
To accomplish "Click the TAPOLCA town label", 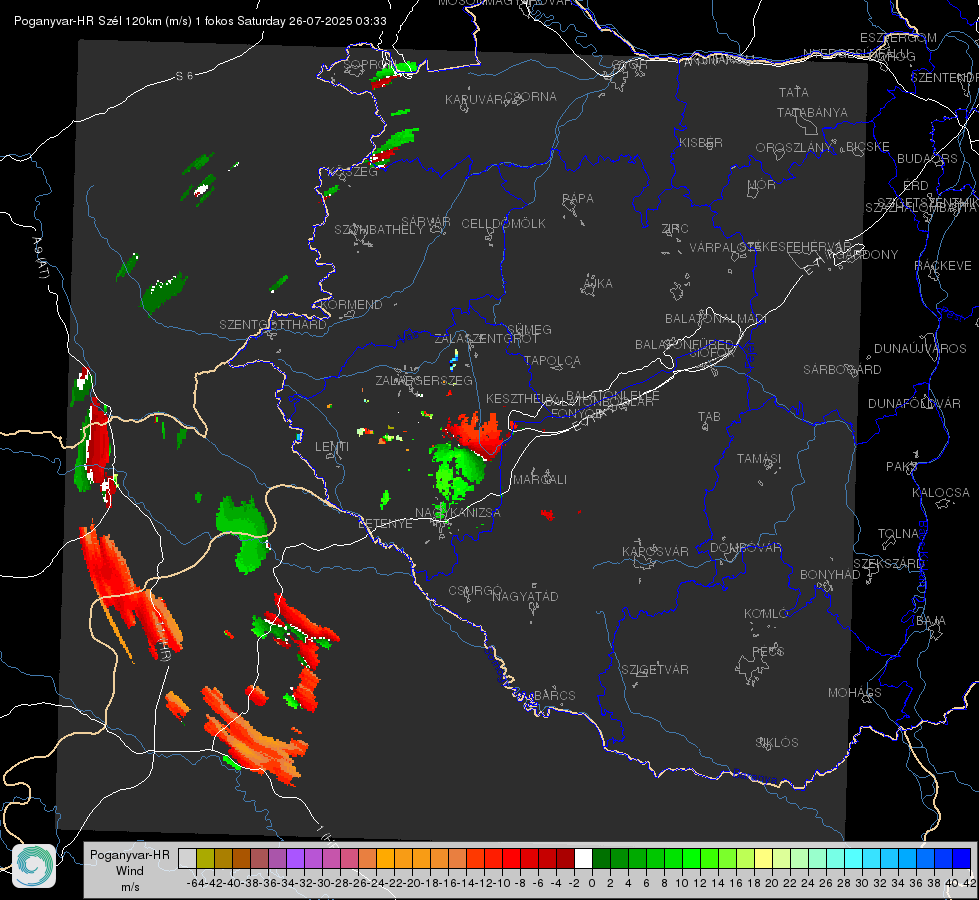I will click(x=552, y=360).
